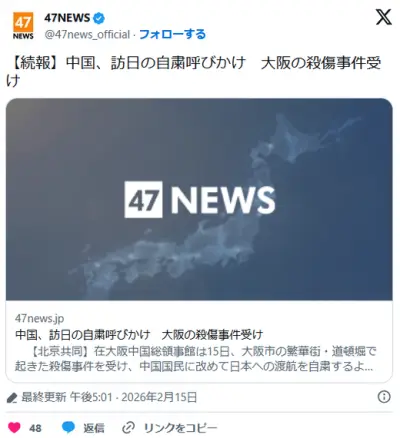Like the post with heart icon
This screenshot has height=438, width=400.
click(x=14, y=427)
